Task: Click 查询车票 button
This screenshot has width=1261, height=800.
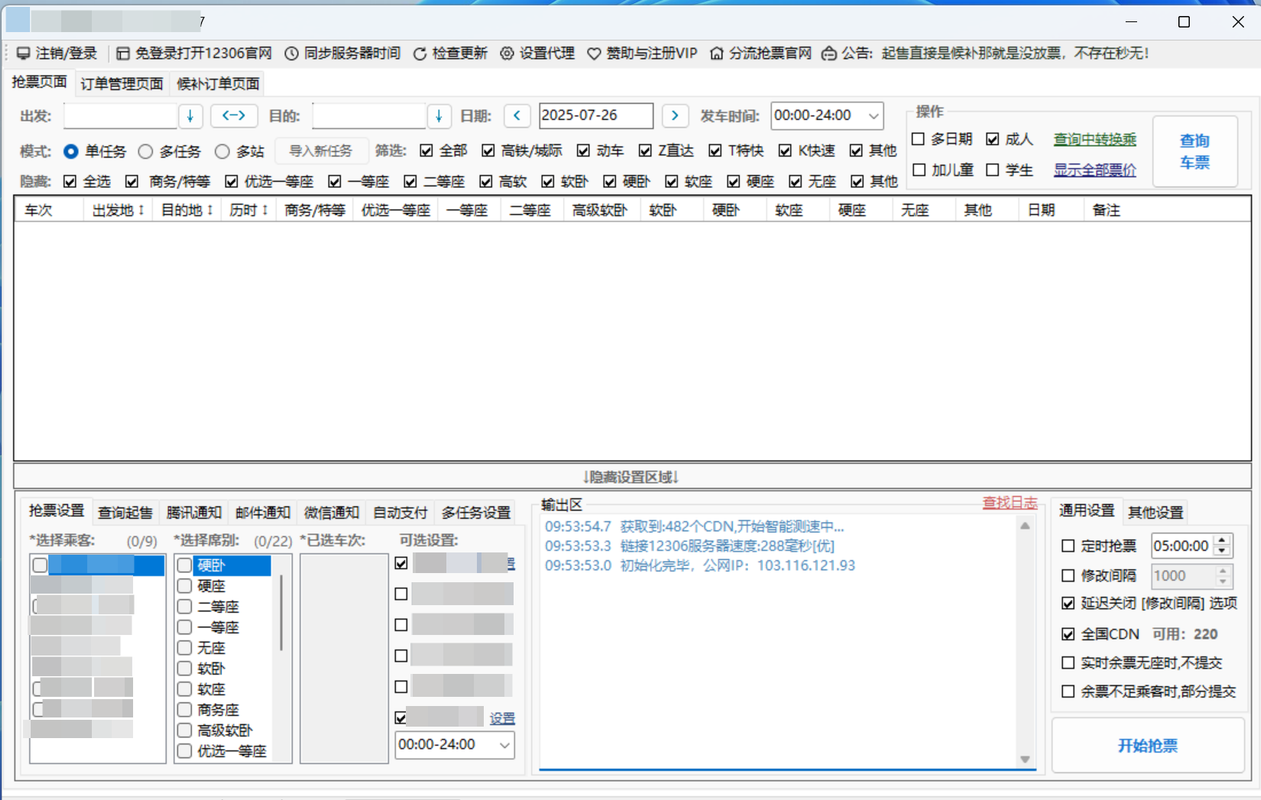Action: pyautogui.click(x=1195, y=152)
